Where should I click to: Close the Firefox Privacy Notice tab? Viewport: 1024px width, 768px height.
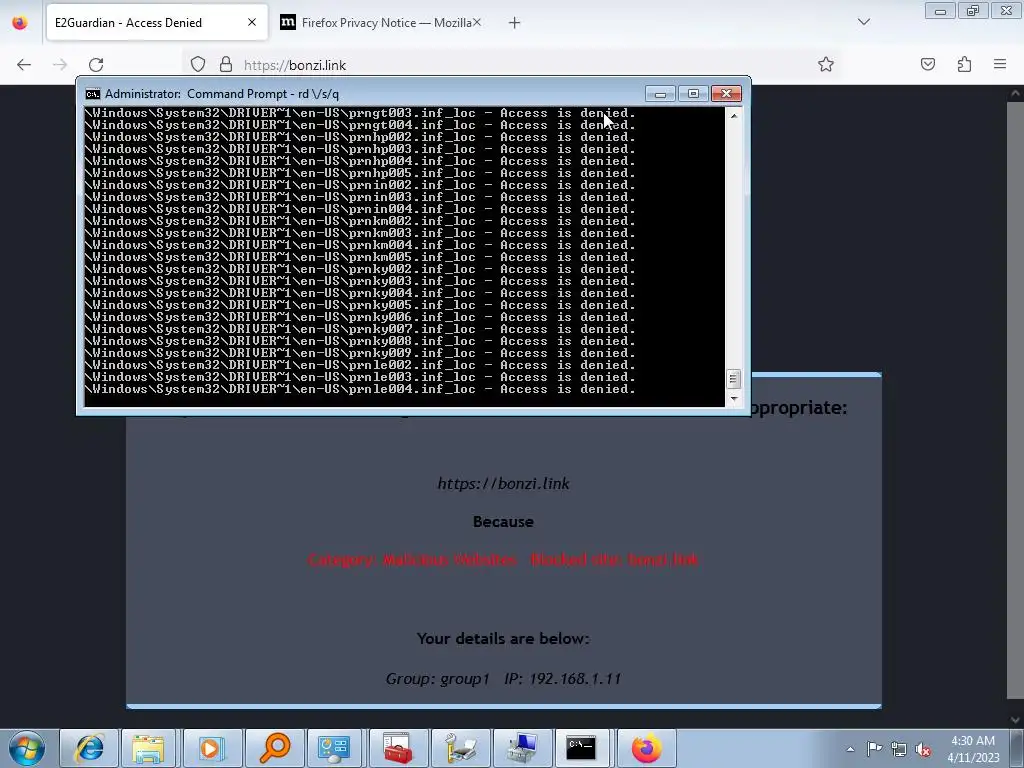click(x=477, y=23)
